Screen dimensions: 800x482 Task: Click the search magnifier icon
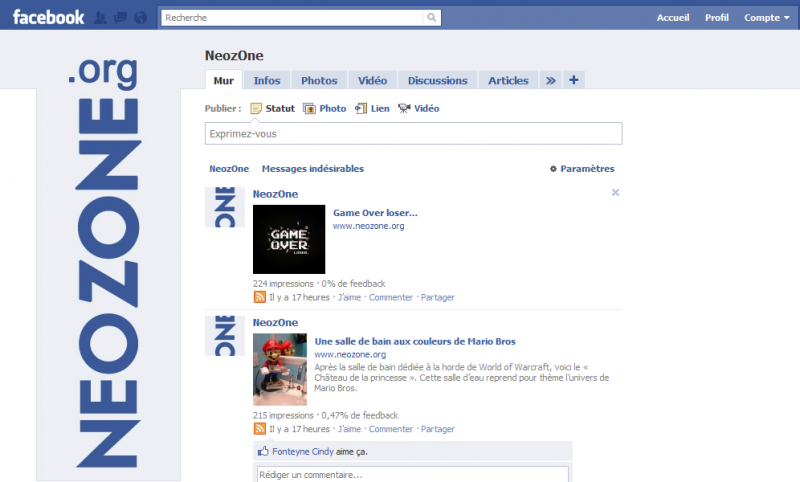coord(431,18)
